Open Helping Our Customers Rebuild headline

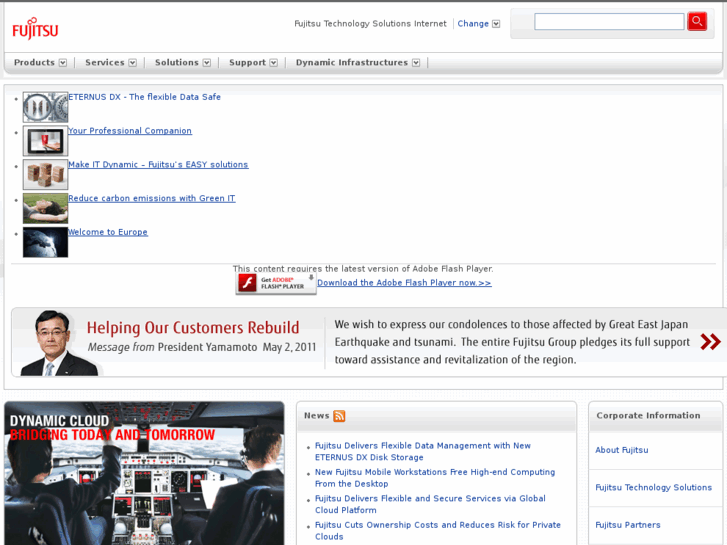tap(193, 327)
